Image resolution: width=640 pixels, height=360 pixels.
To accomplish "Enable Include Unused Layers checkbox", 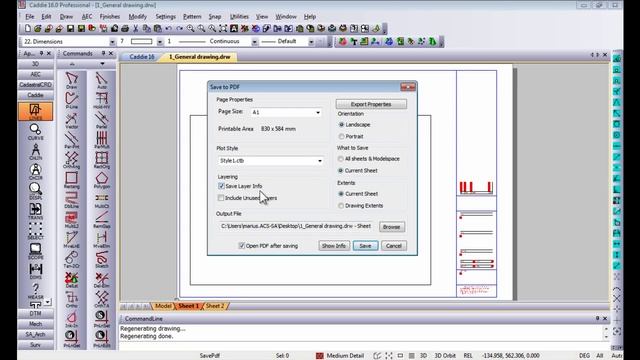I will pos(221,198).
